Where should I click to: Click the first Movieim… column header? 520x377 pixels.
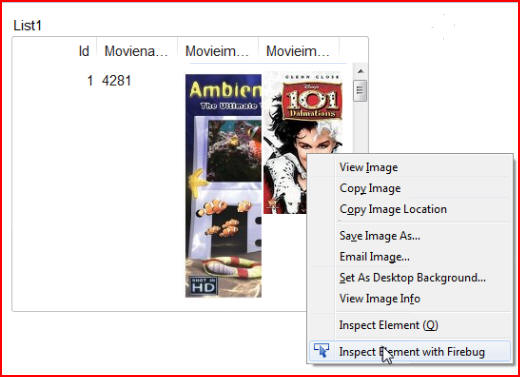217,51
